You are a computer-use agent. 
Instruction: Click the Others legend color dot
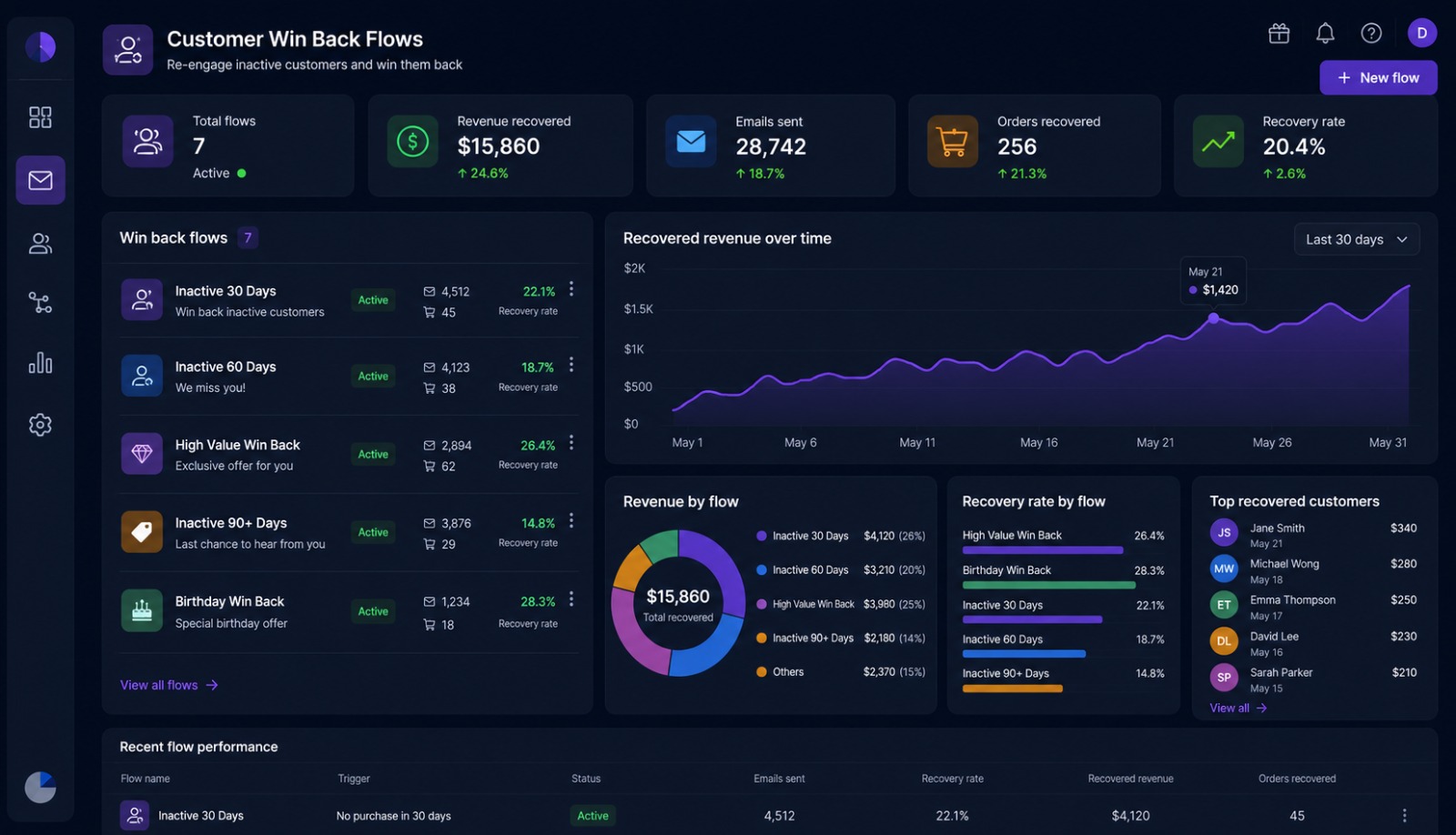click(x=762, y=672)
